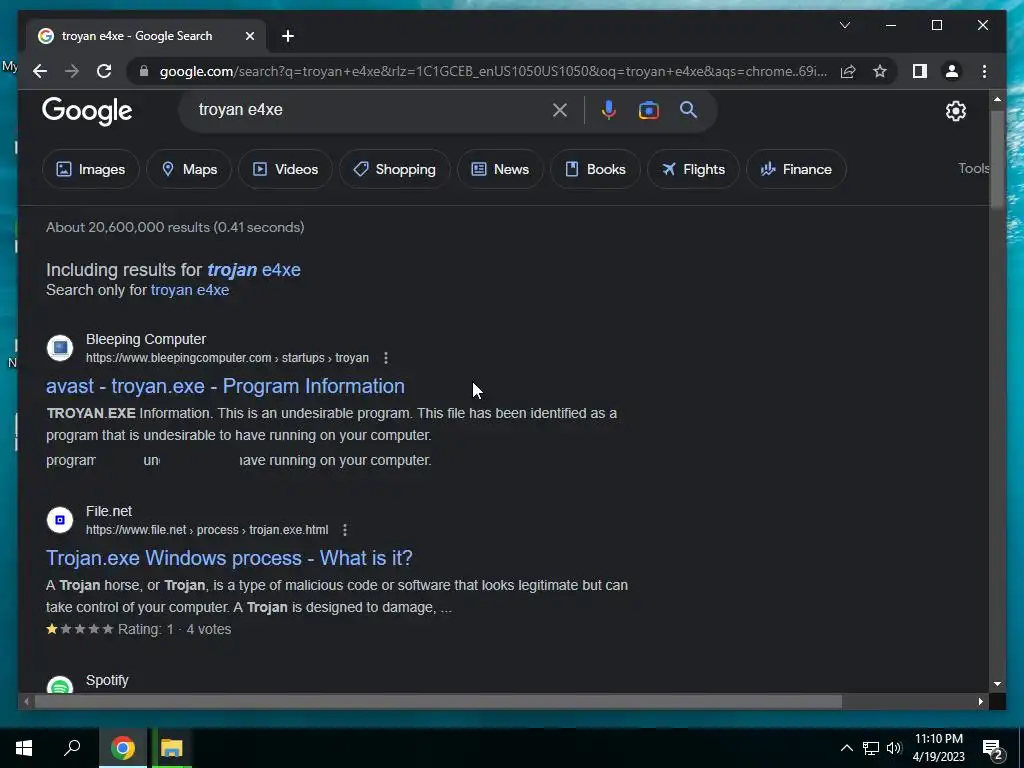Click the forward navigation arrow
1024x768 pixels.
72,71
